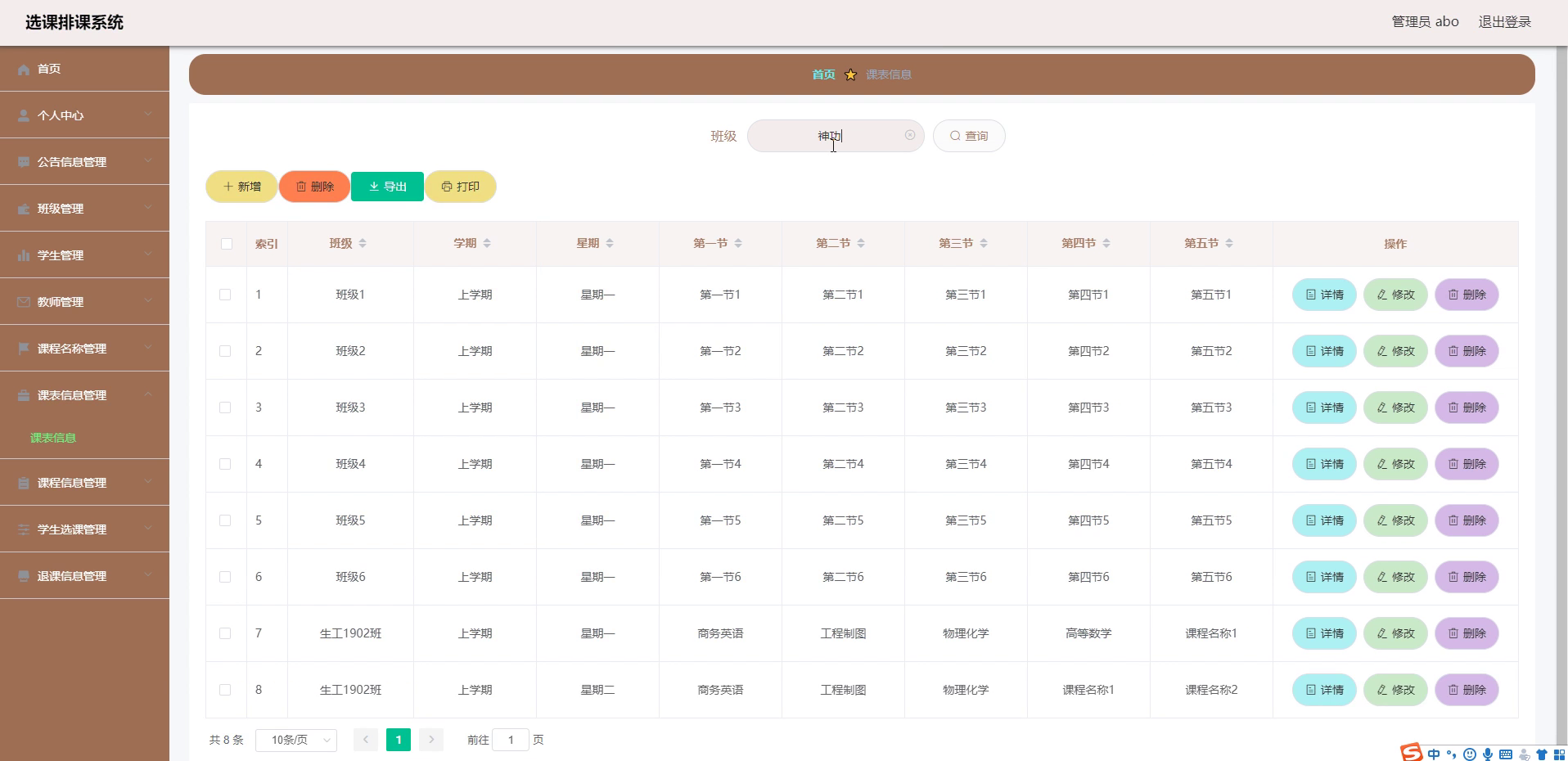Click the flag icon for 课程名称管理

pos(24,349)
